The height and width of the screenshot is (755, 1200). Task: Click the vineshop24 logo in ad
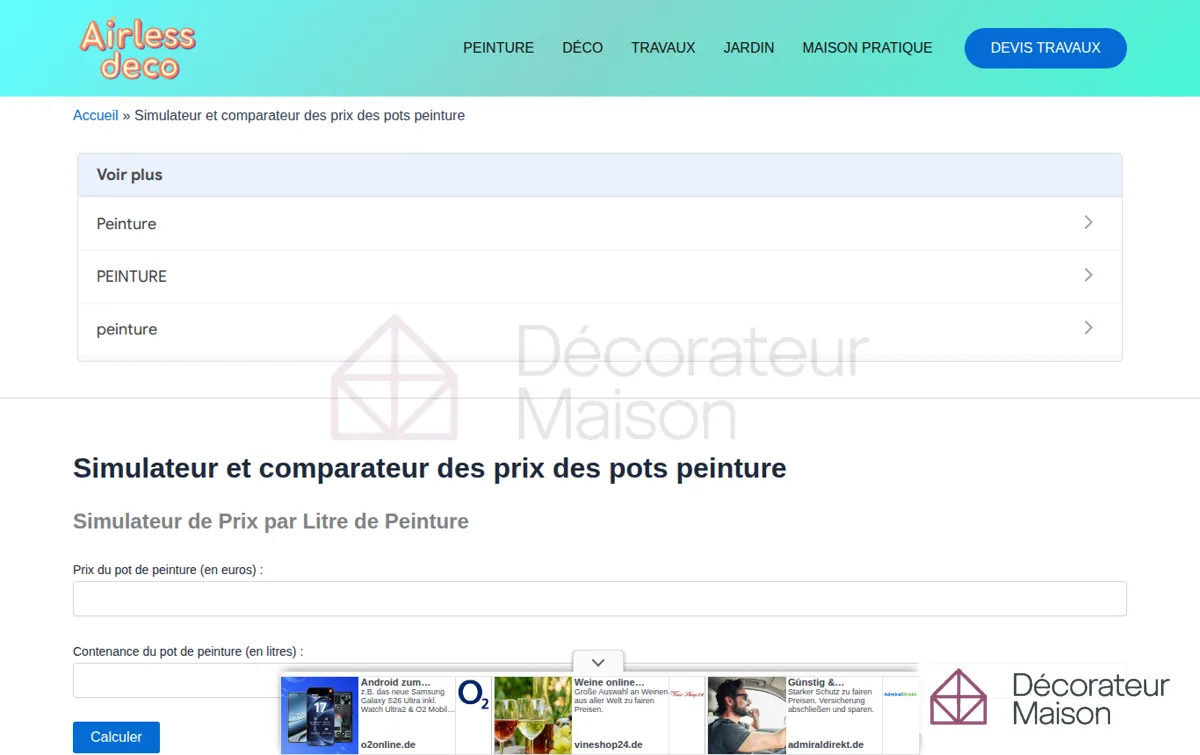point(687,694)
